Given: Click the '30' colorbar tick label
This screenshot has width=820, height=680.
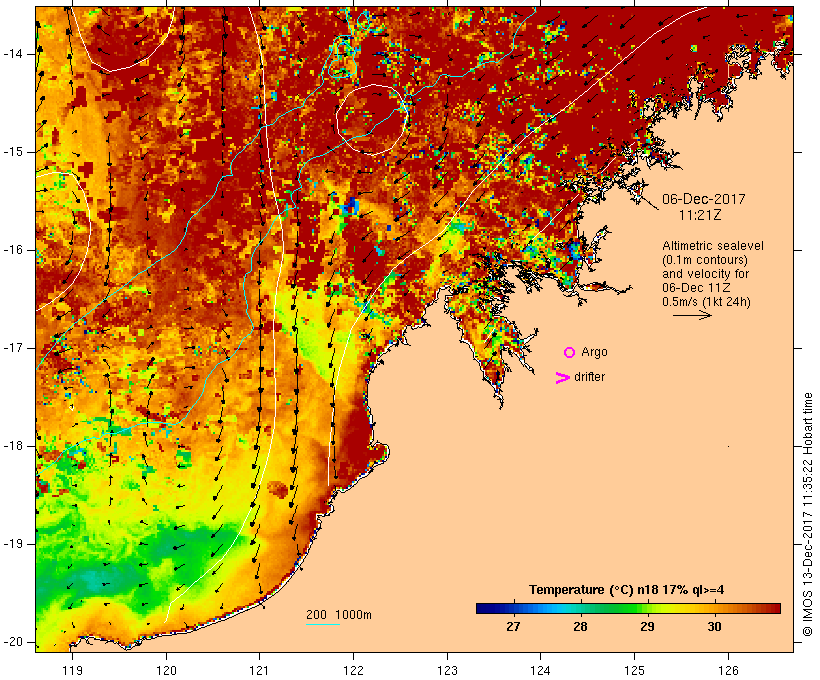Looking at the screenshot, I should pyautogui.click(x=714, y=626).
